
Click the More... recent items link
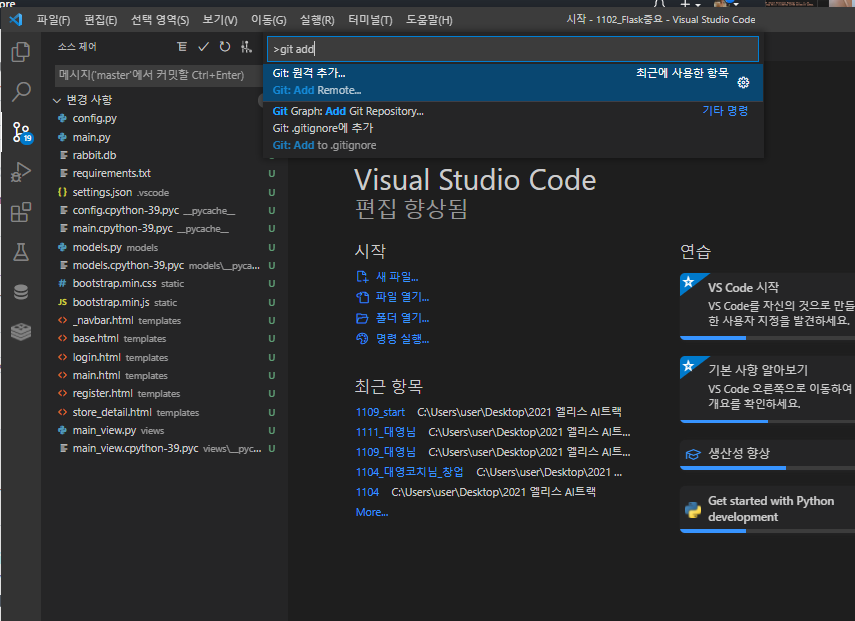pos(372,513)
